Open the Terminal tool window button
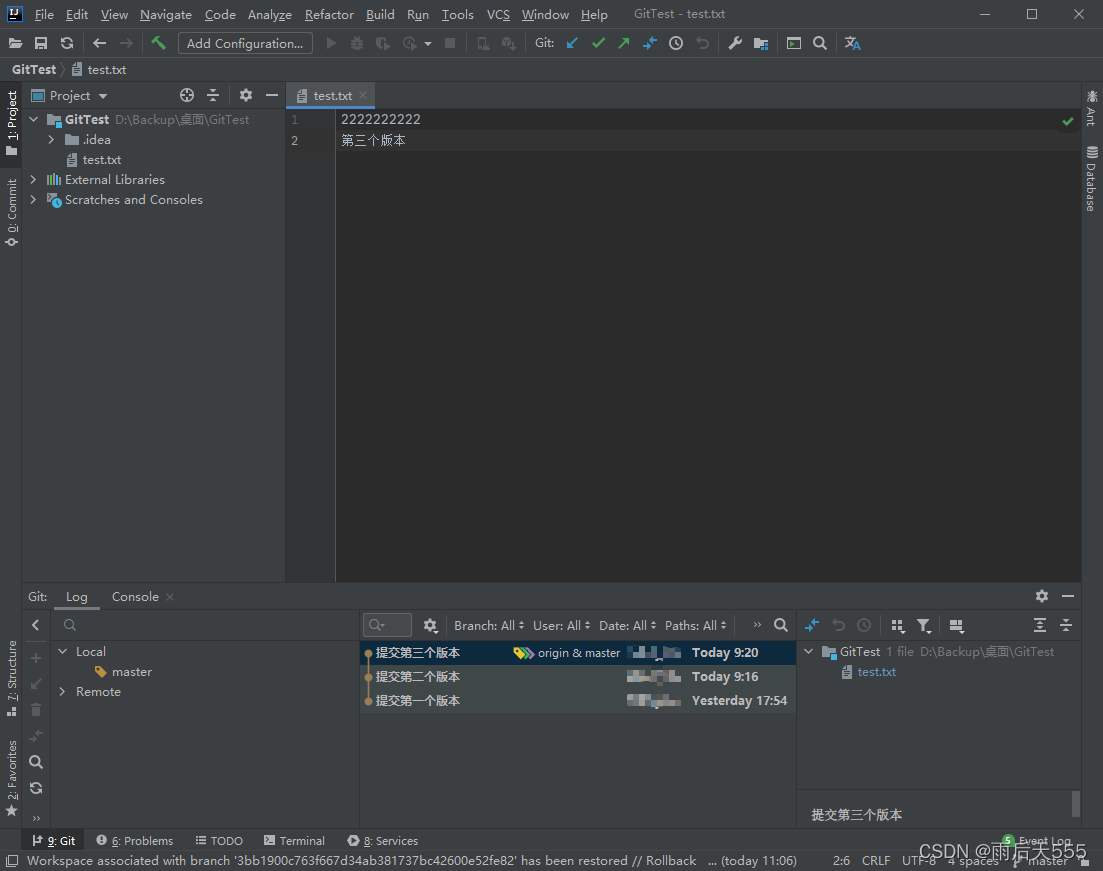 click(294, 841)
